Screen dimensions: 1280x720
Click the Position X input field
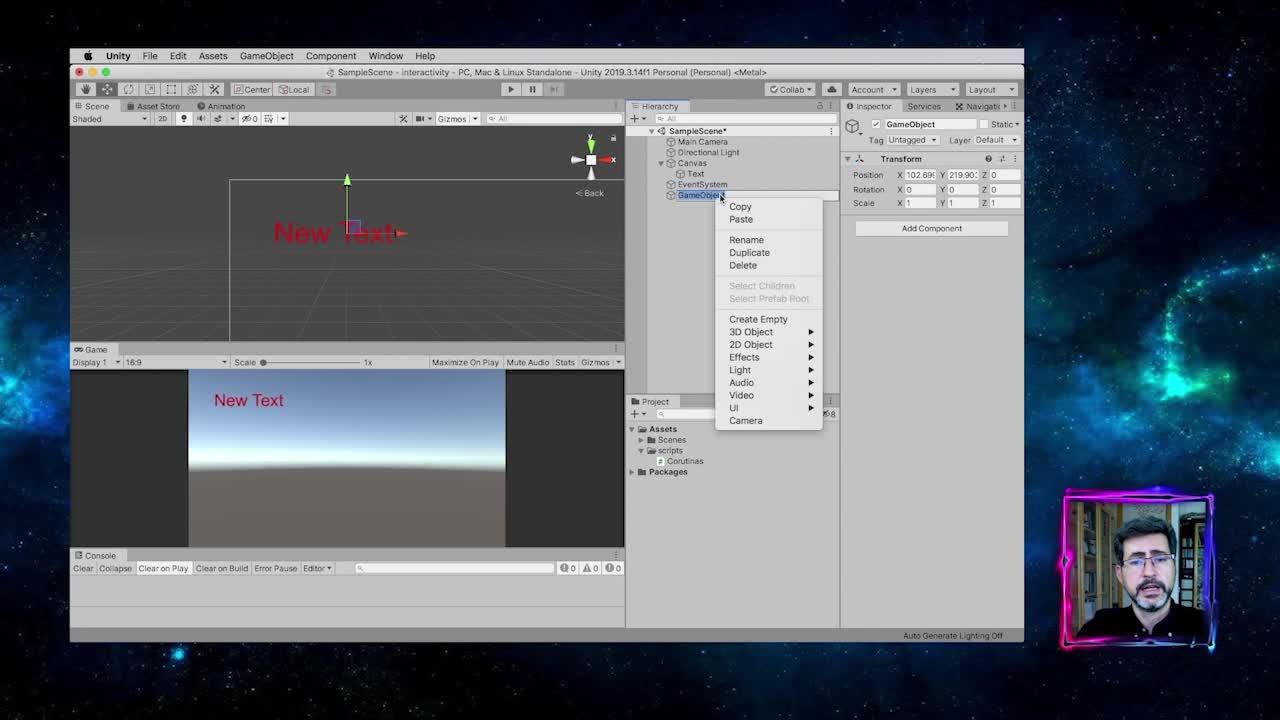tap(920, 175)
